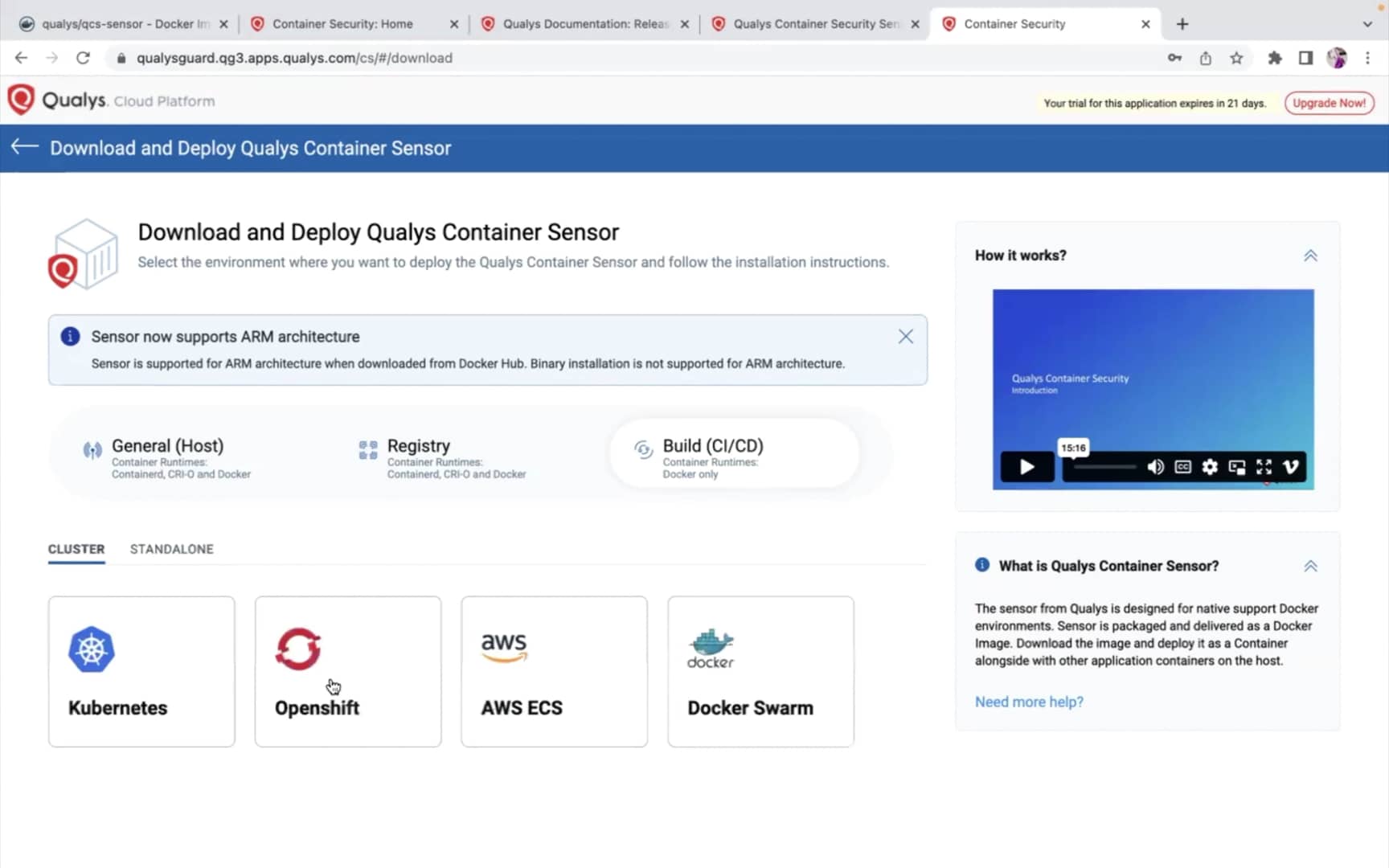Open the video in fullscreen mode
Screen dimensions: 1389x868
coord(1264,467)
